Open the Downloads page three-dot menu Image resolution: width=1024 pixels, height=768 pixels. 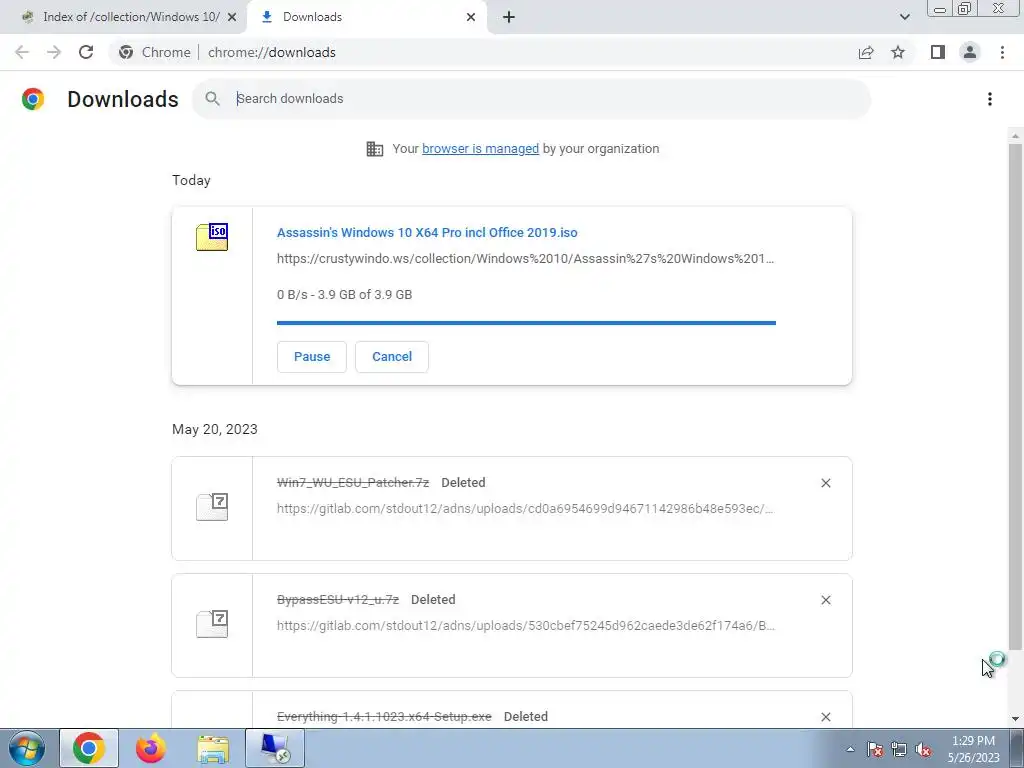point(990,99)
